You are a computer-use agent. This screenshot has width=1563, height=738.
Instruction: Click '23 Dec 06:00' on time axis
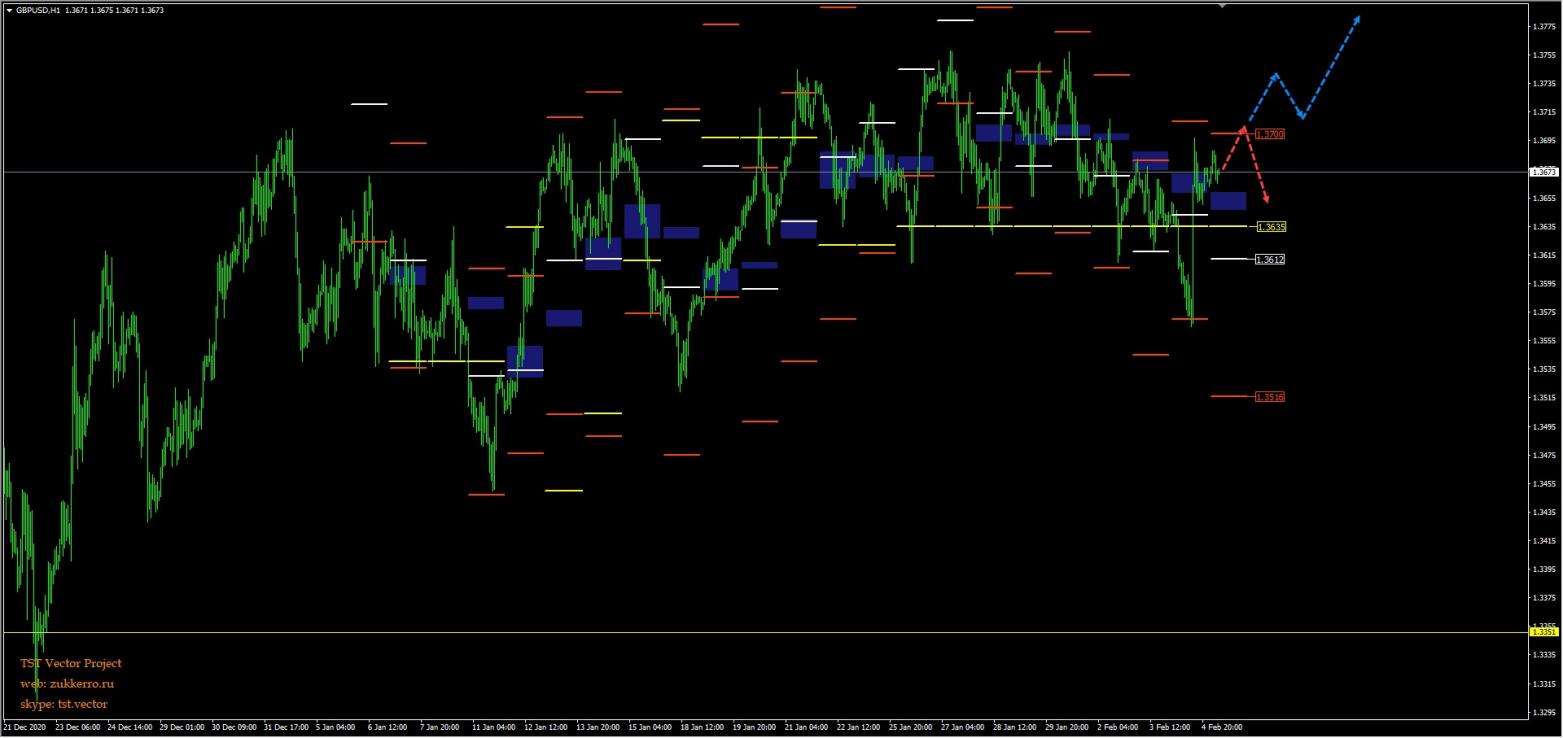[77, 727]
